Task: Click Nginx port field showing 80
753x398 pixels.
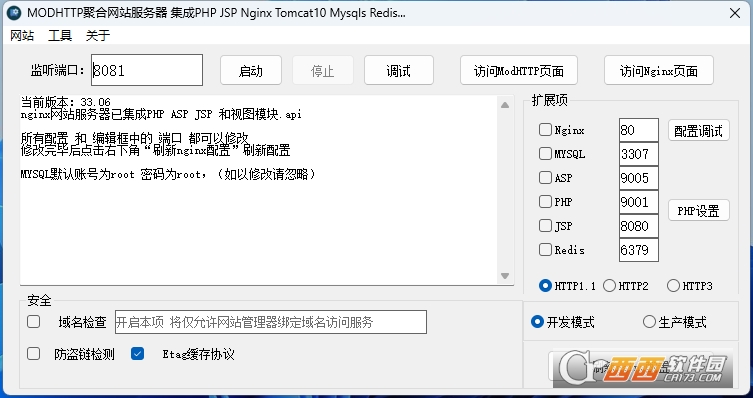Action: click(639, 130)
